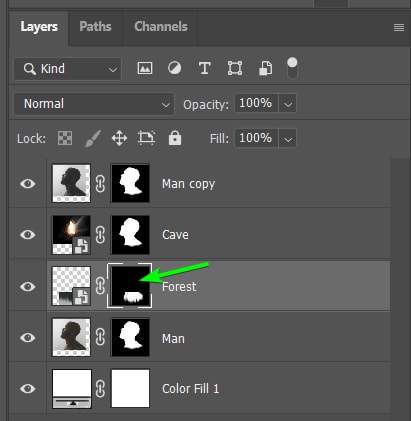Screen dimensions: 411x421
Task: Hide the Man copy layer
Action: click(x=28, y=184)
